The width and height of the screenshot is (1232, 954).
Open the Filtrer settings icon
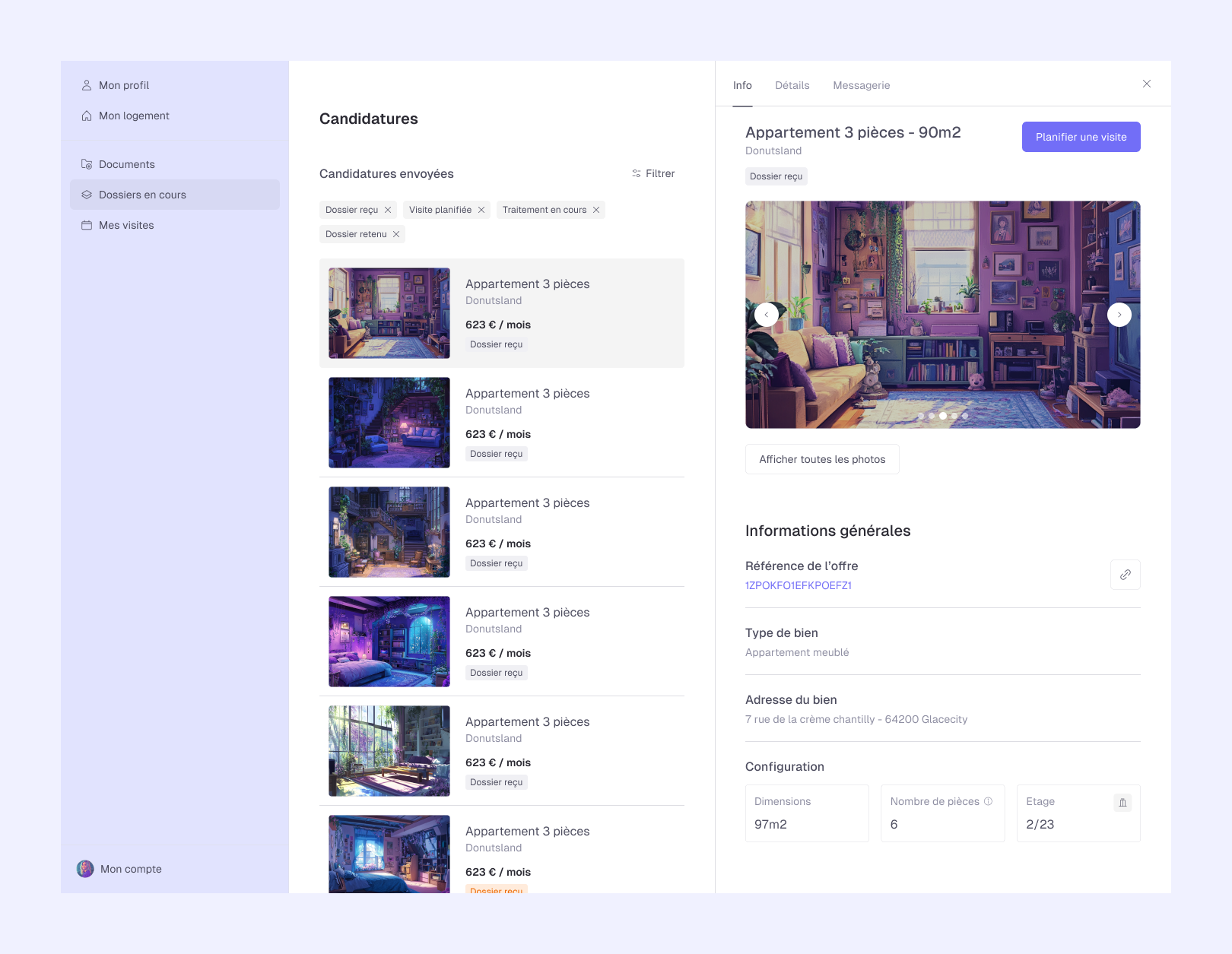coord(637,173)
